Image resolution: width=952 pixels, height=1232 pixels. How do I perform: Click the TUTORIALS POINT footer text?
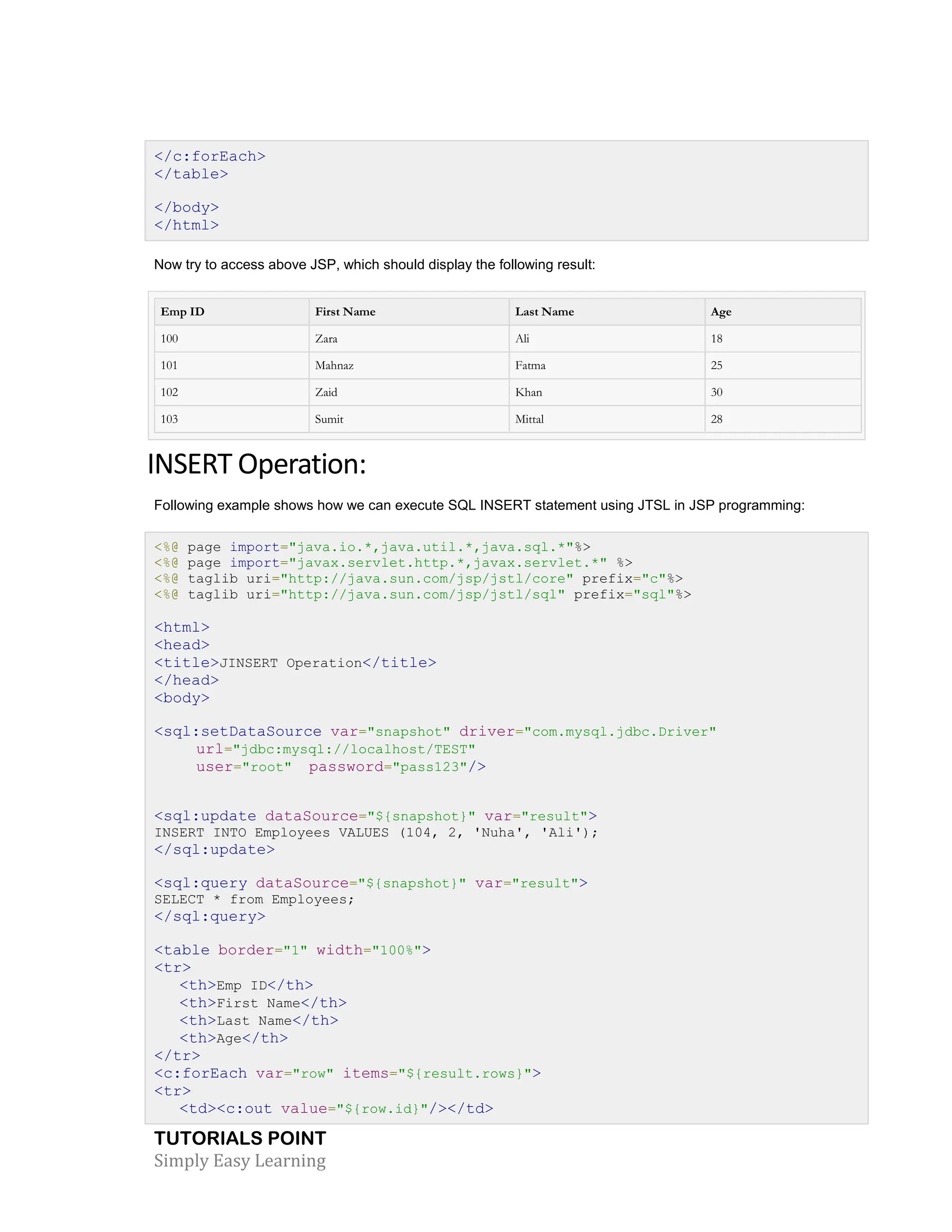pos(240,1139)
